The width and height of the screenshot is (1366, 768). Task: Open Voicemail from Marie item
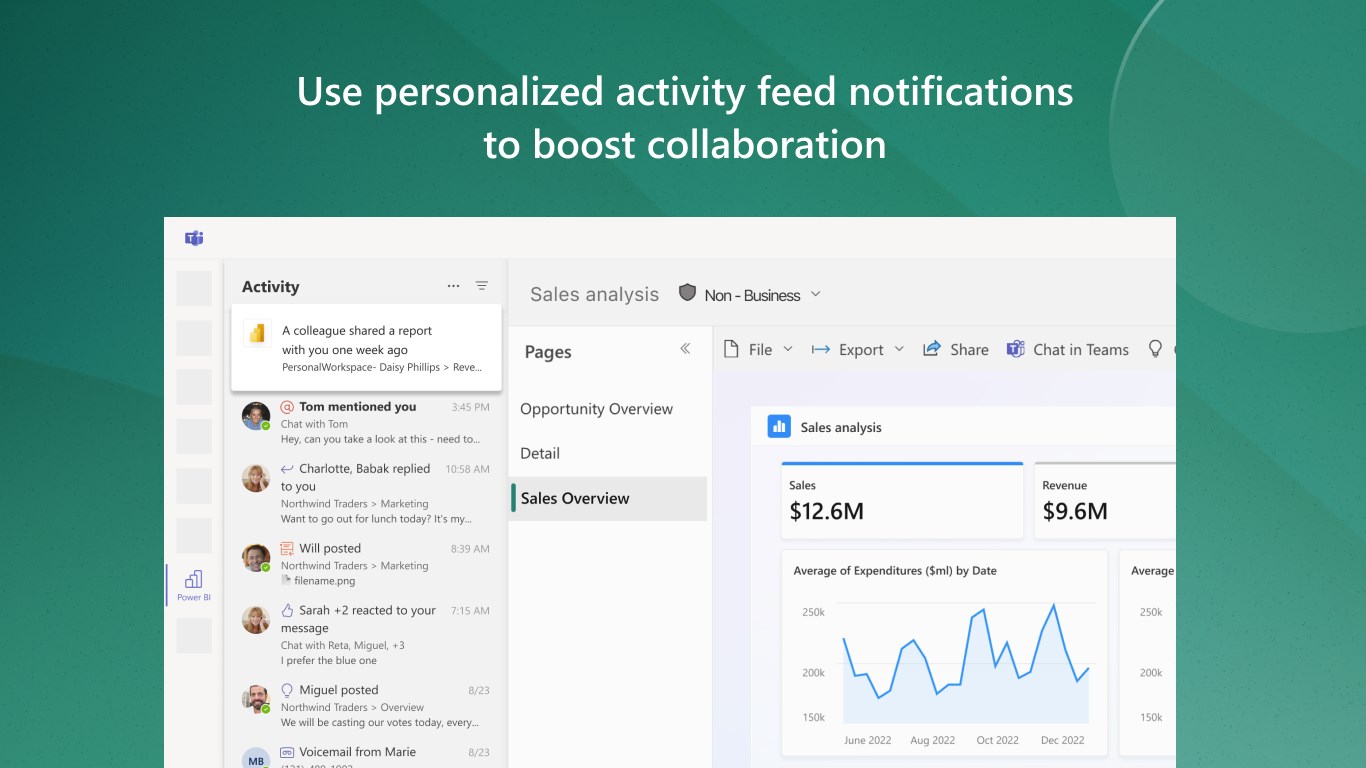point(366,756)
